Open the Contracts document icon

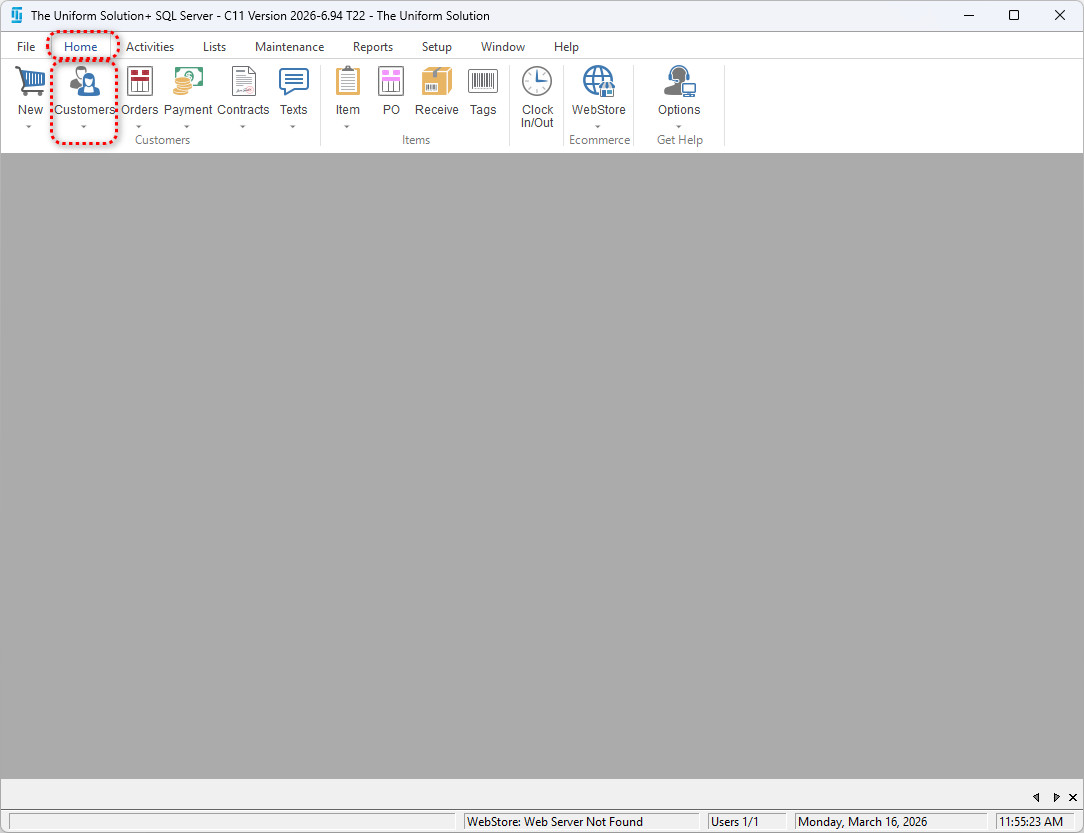pos(243,82)
